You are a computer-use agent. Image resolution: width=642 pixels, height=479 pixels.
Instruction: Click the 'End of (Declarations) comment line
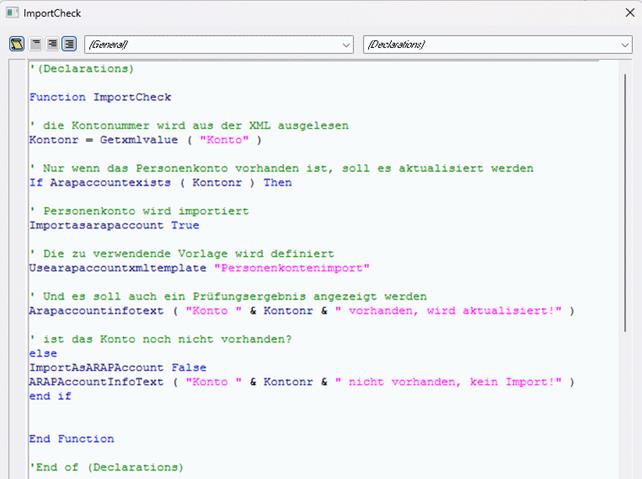point(106,467)
